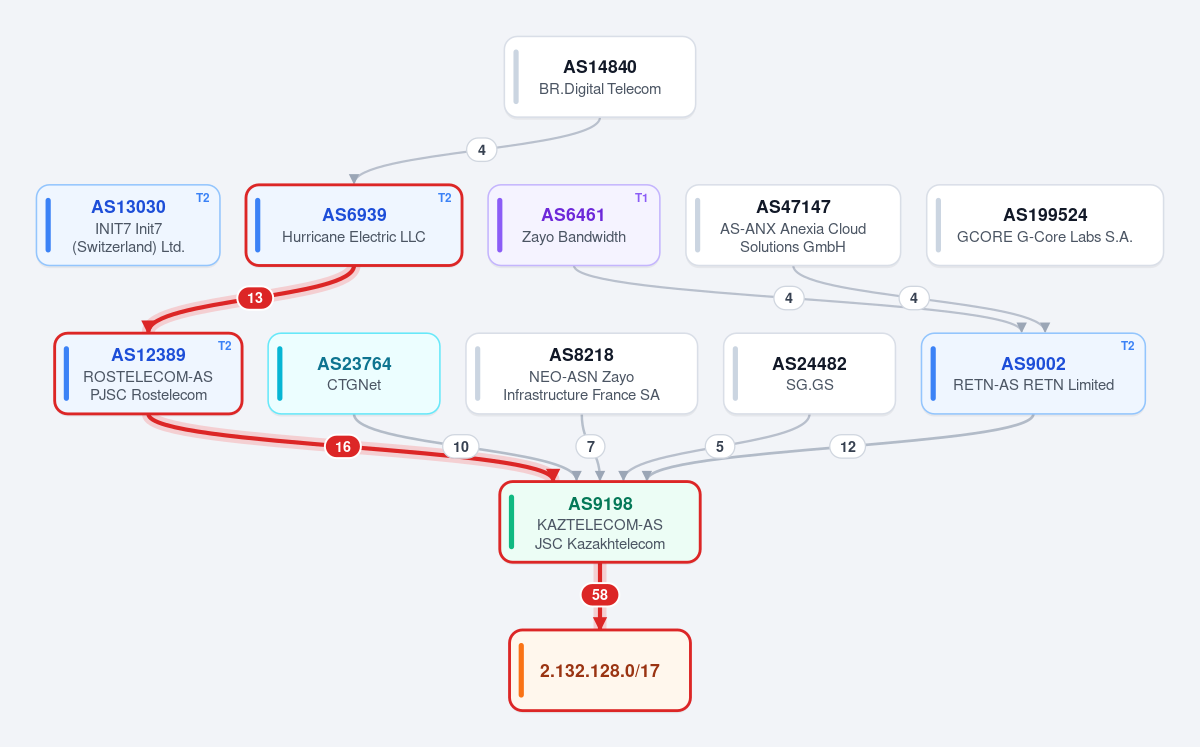Click the 10 edge label from CTGNet
The width and height of the screenshot is (1200, 747).
(460, 447)
